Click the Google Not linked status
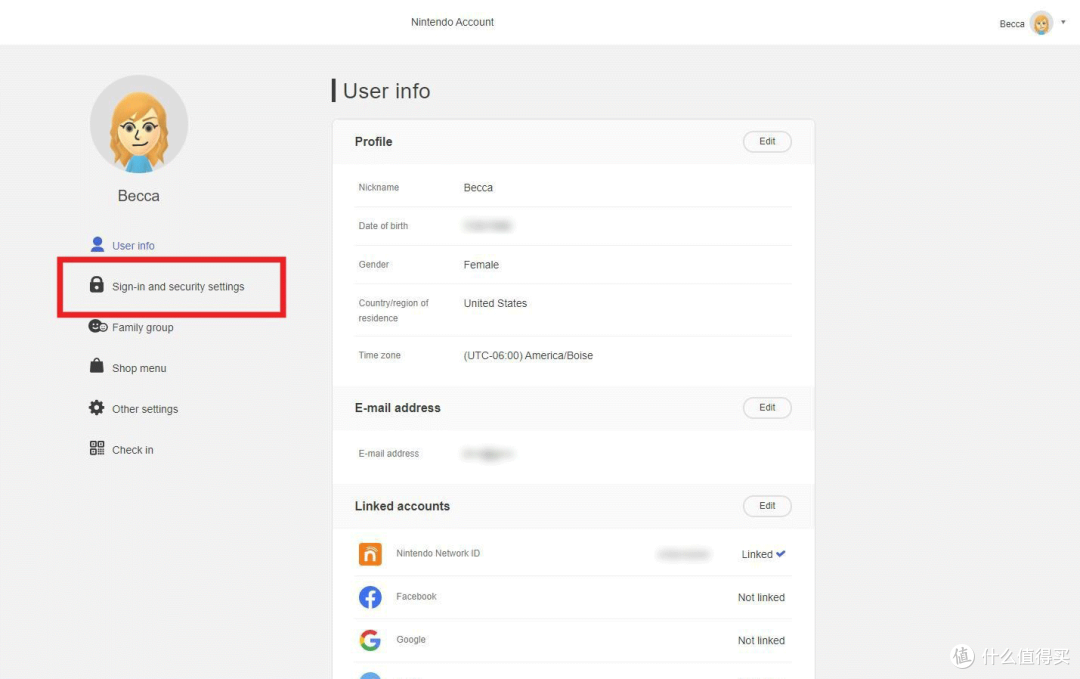 click(x=761, y=640)
